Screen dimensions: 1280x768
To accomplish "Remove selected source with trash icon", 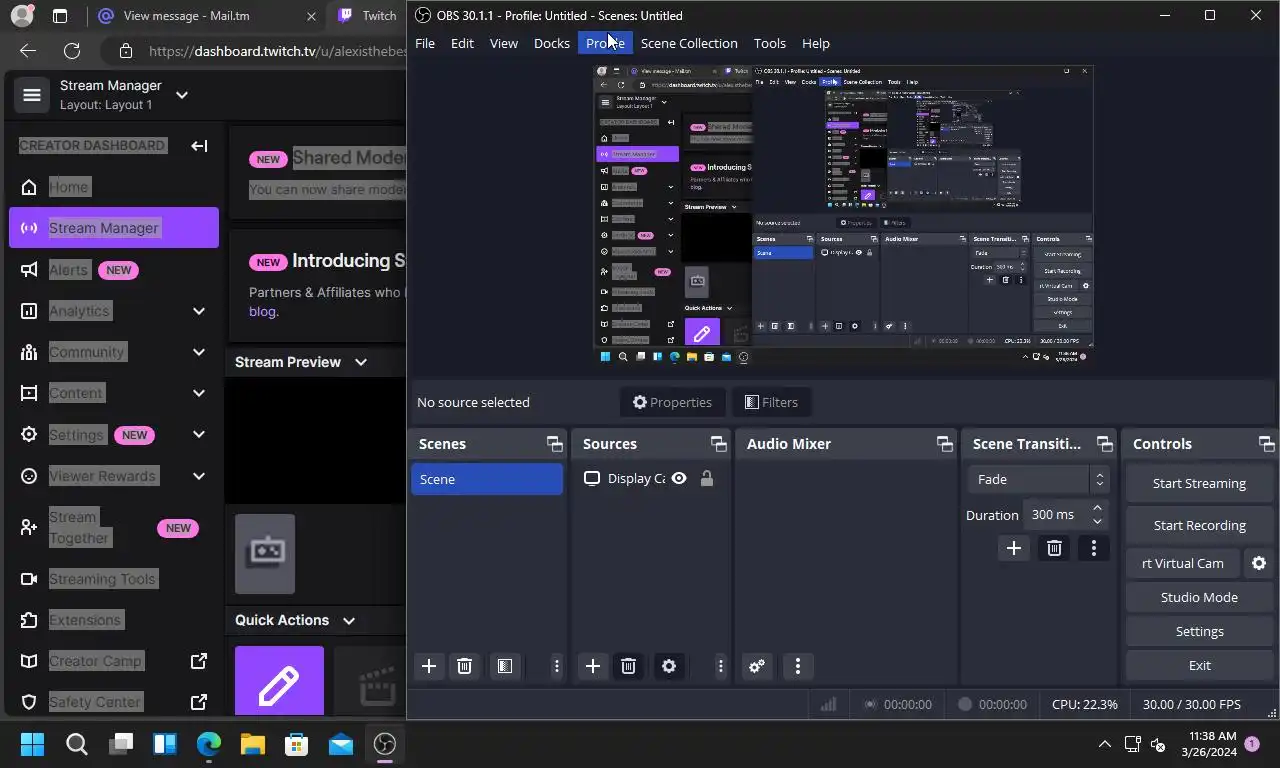I will (x=628, y=666).
